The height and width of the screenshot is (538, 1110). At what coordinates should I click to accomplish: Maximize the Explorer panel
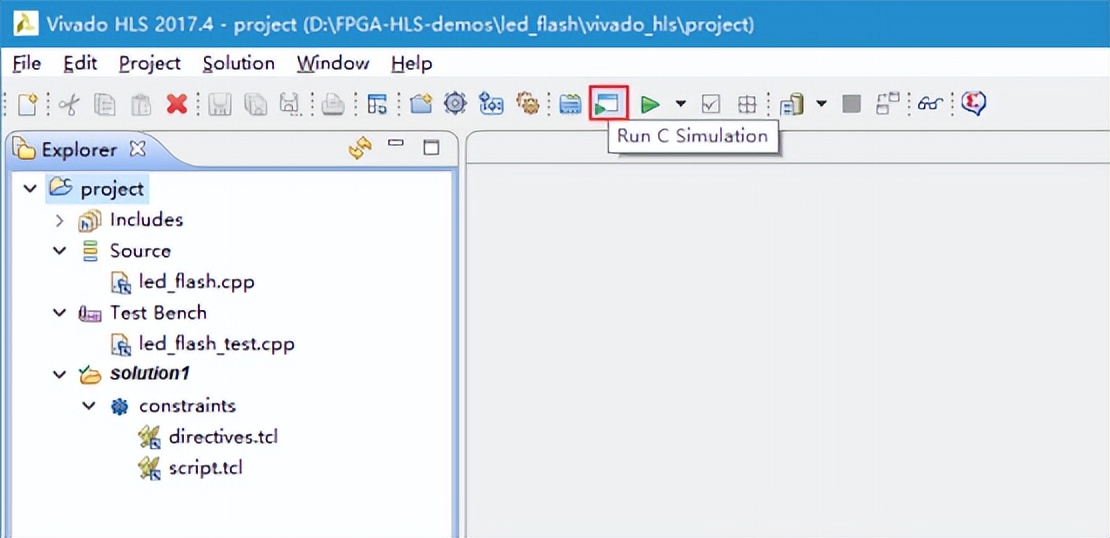click(430, 148)
